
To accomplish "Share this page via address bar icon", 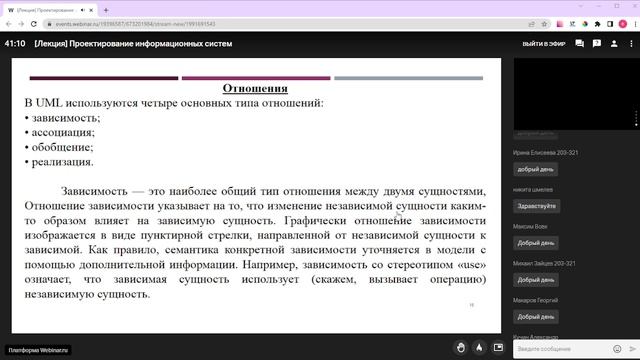I will (531, 24).
